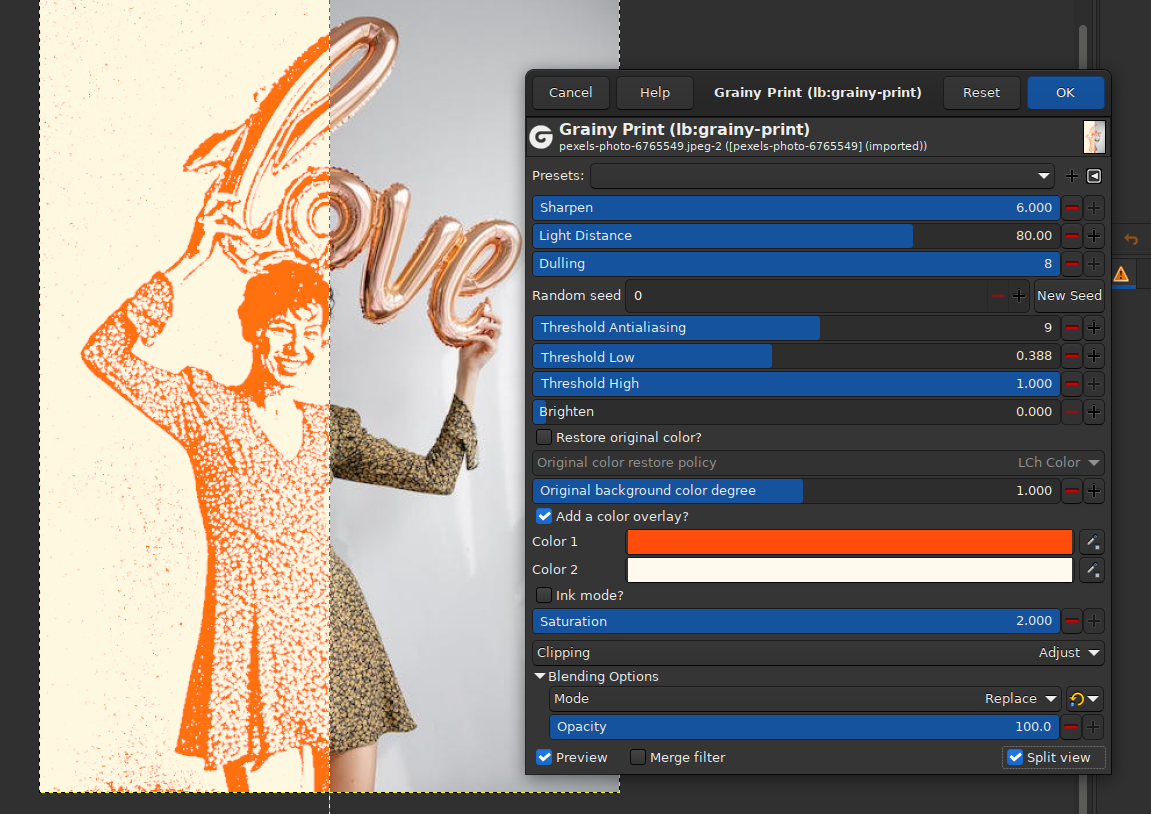Reset the filter settings
The image size is (1151, 814).
(x=981, y=92)
